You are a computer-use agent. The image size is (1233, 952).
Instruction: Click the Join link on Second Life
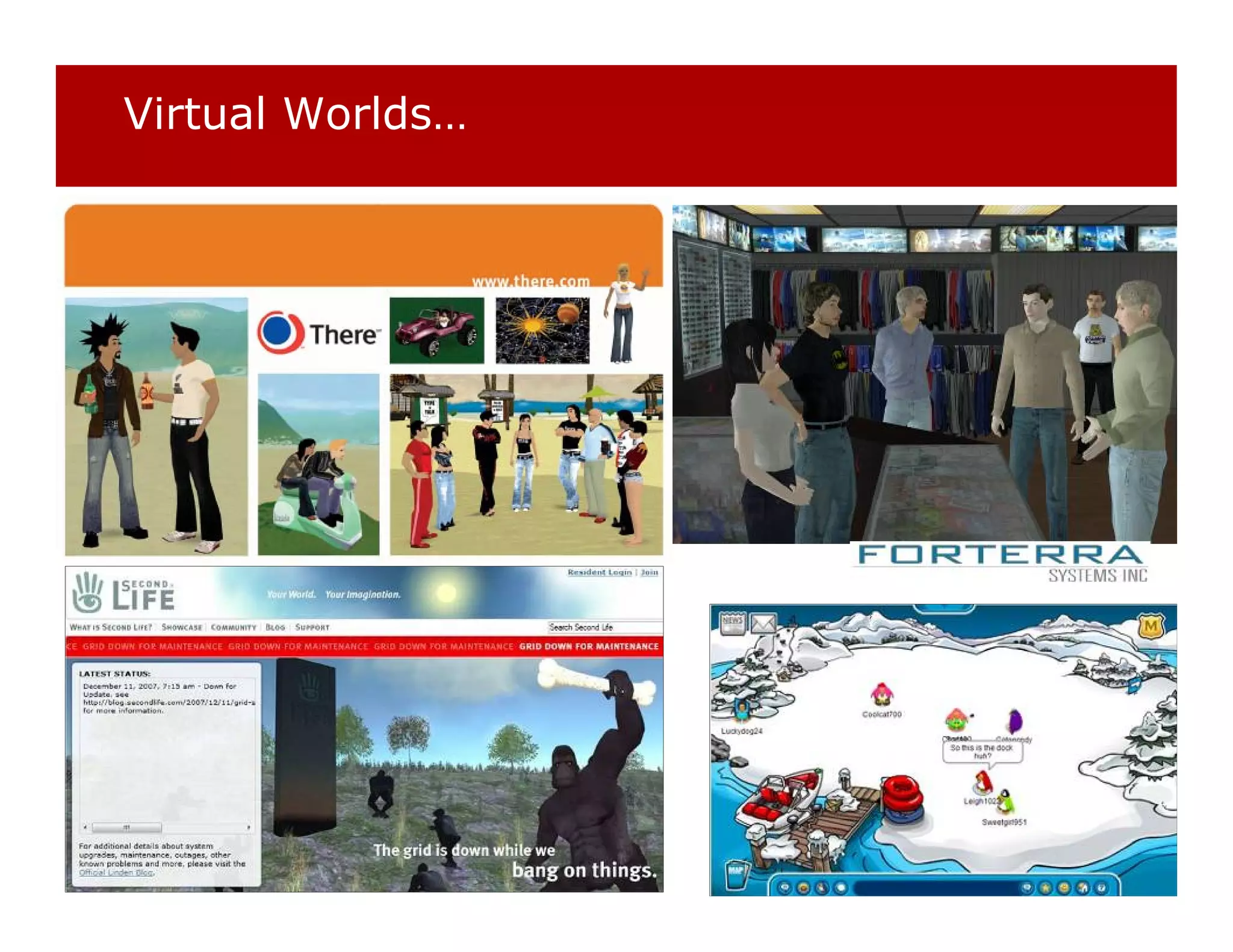pos(649,572)
